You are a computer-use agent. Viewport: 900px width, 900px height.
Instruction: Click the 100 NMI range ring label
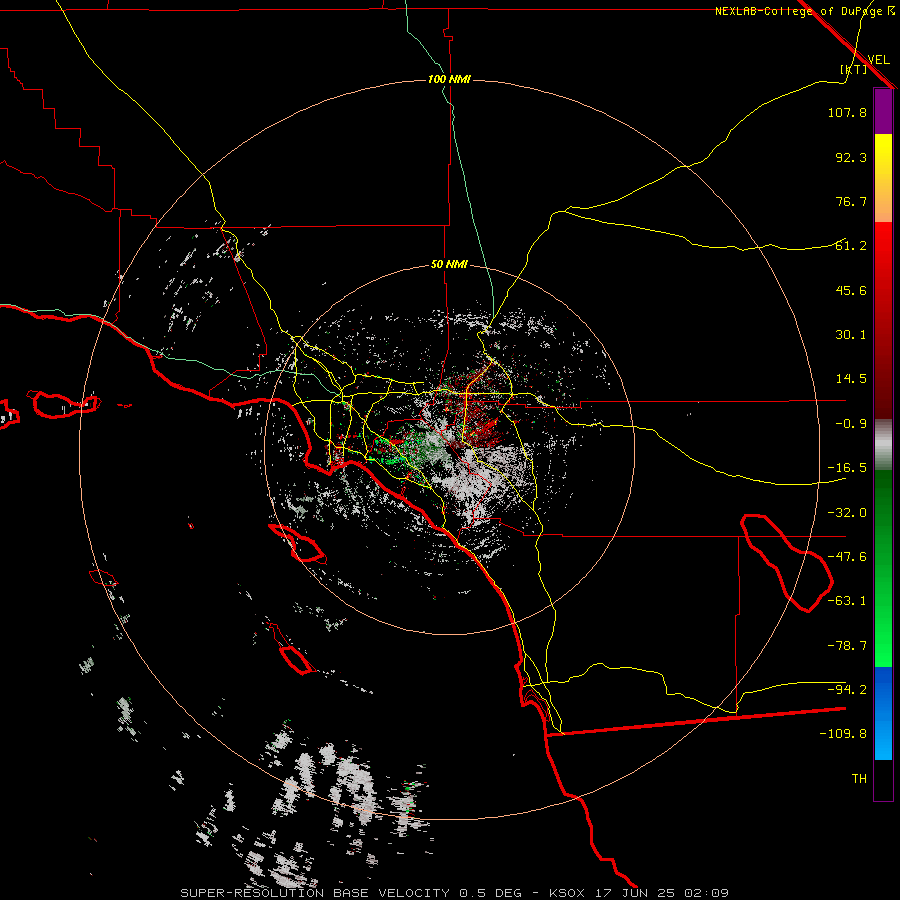tap(449, 79)
